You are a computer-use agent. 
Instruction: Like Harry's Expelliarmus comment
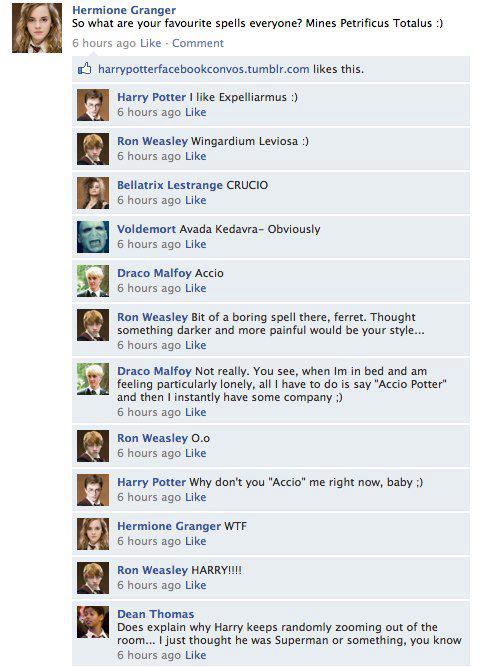coord(196,112)
